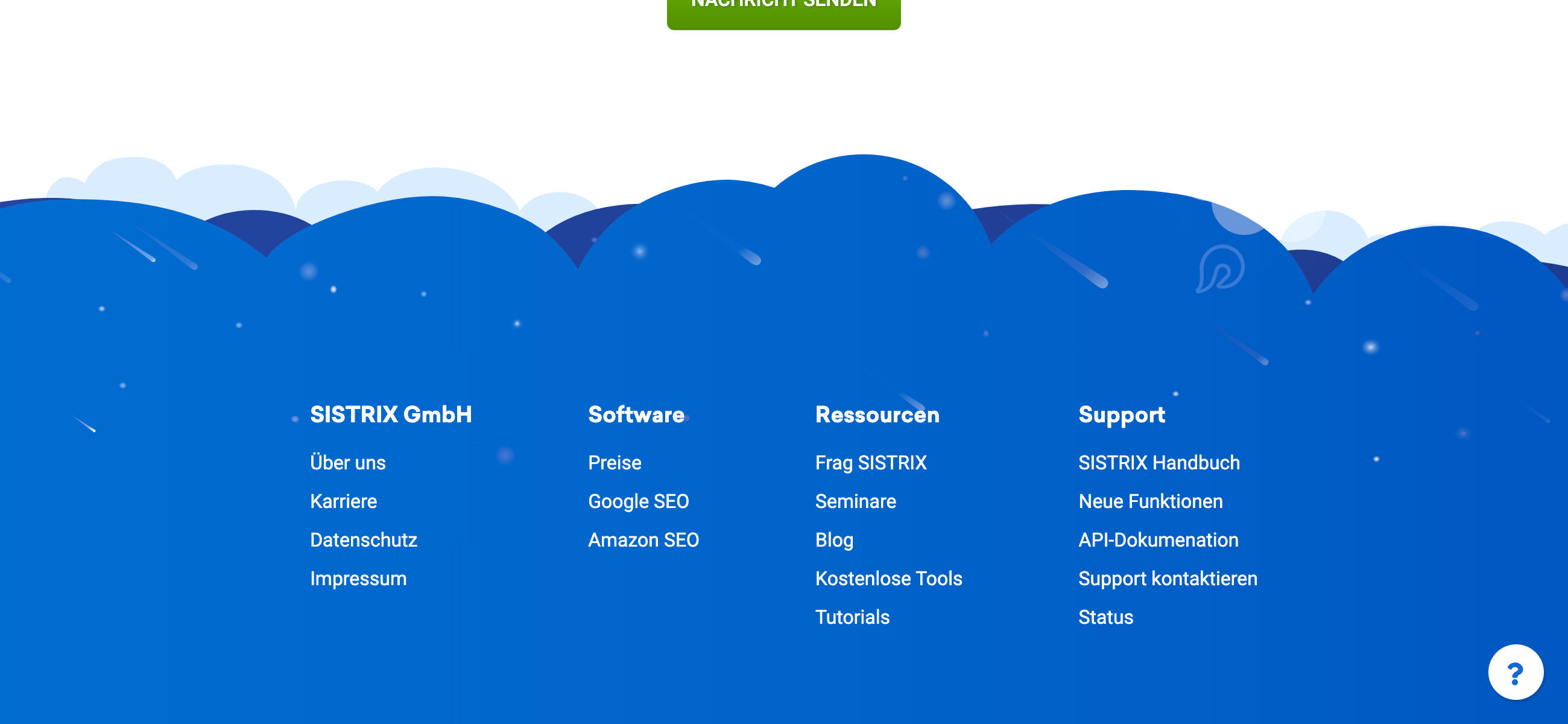Open the Preise link
Screen dimensions: 1568x724
tap(614, 463)
